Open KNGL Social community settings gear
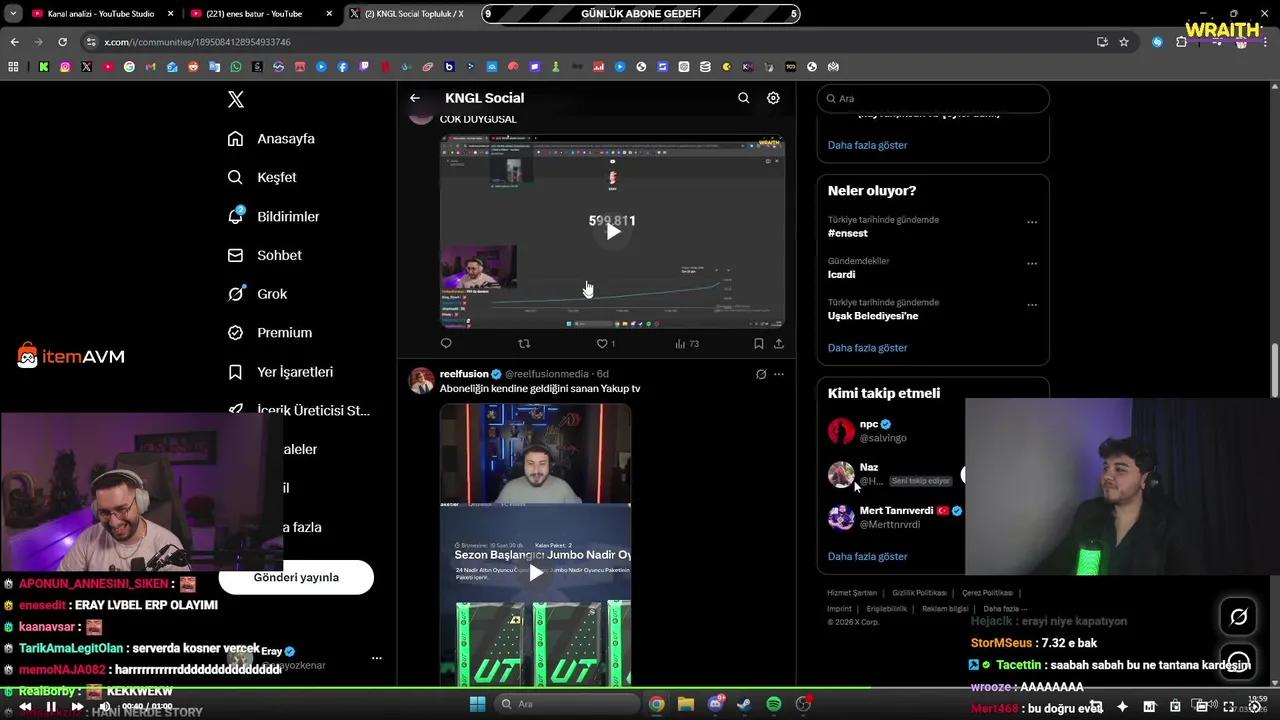Viewport: 1280px width, 720px height. (773, 98)
